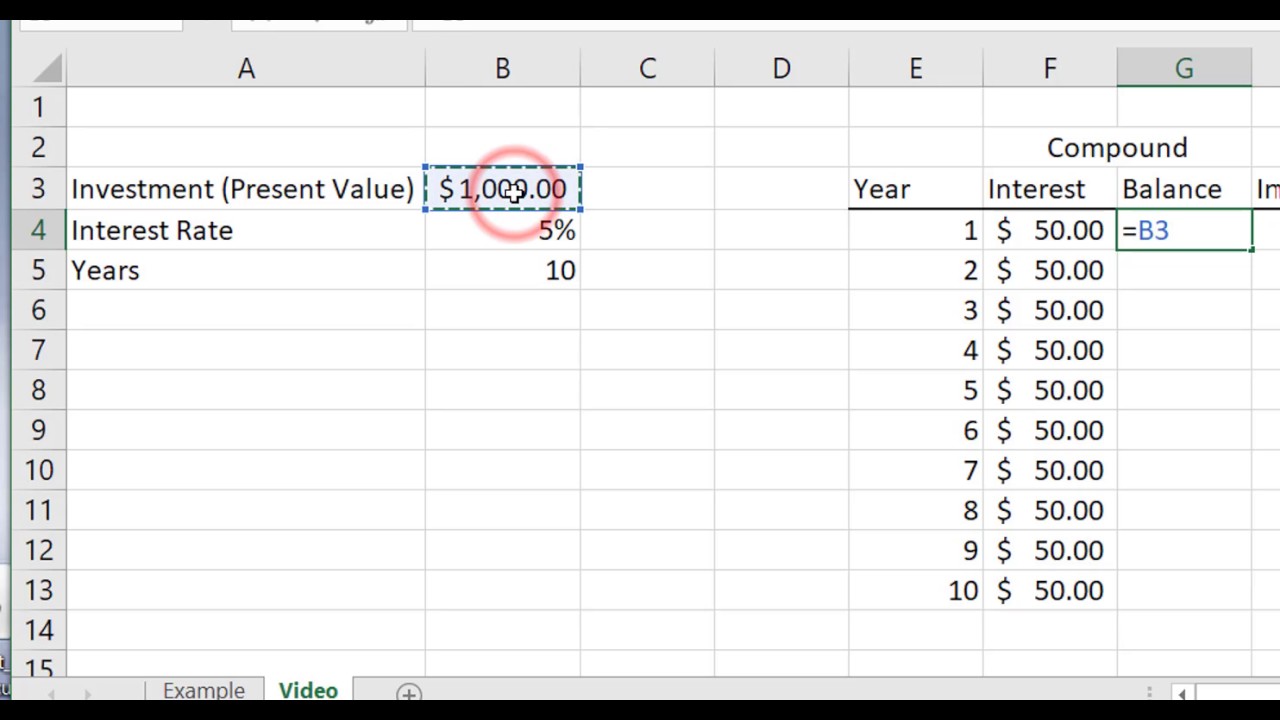
Task: Click the 'Interest Rate' label cell
Action: coord(246,230)
